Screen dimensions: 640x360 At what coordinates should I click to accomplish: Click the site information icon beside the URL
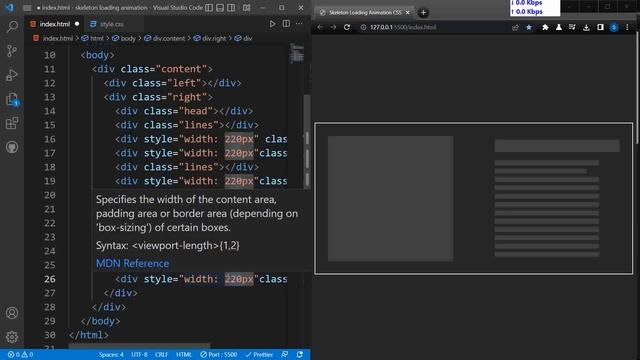point(363,27)
